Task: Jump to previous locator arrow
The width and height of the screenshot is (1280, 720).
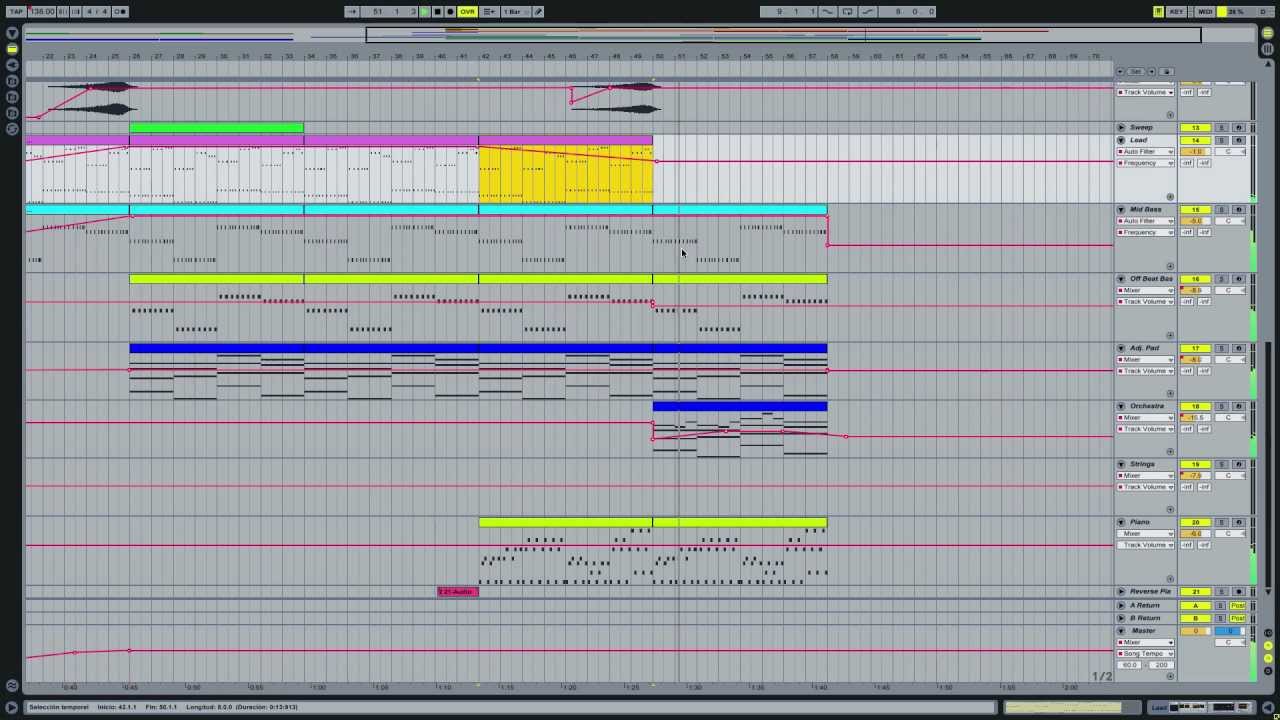Action: tap(1120, 72)
